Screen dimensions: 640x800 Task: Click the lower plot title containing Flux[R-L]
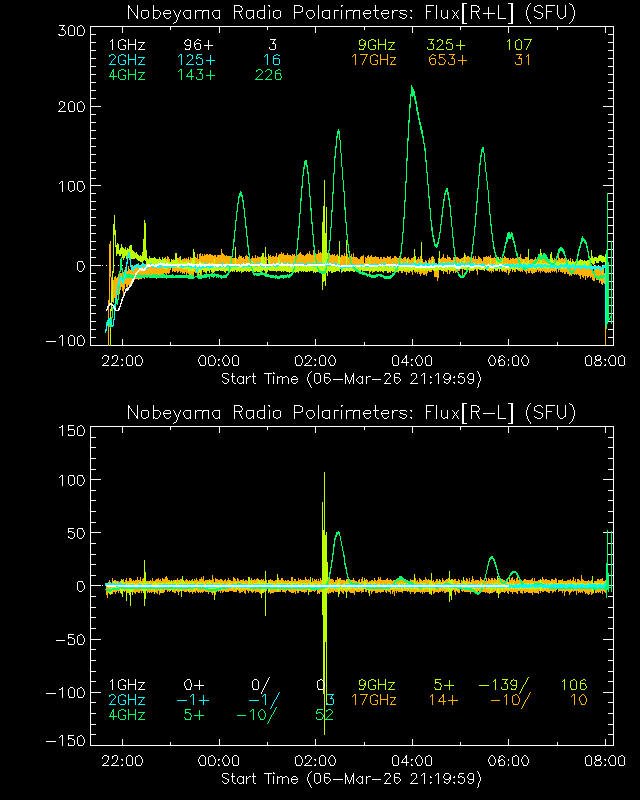coord(352,413)
